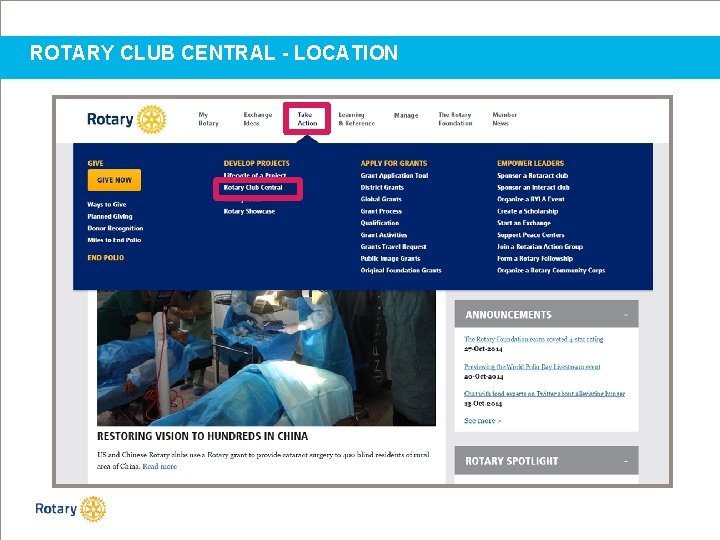Image resolution: width=720 pixels, height=540 pixels.
Task: Open the Rotary Foundation 4-star rating announcement
Action: click(534, 339)
